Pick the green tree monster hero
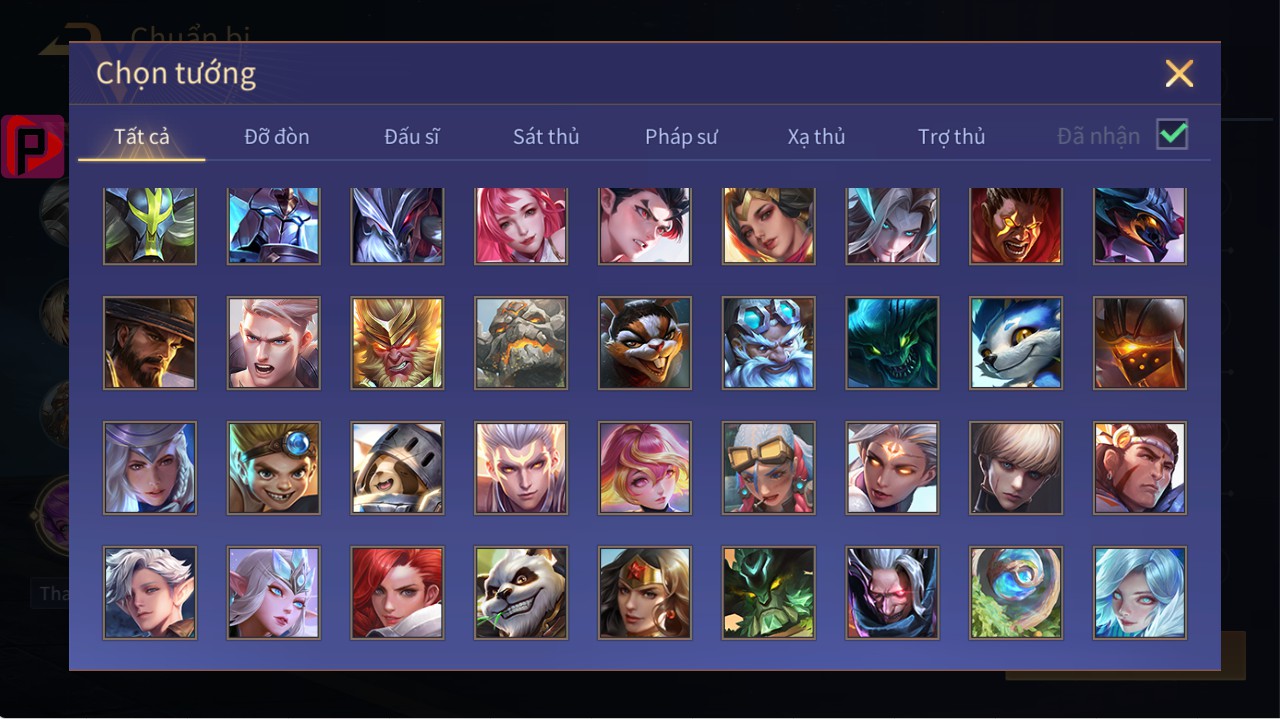This screenshot has width=1280, height=719. 768,592
